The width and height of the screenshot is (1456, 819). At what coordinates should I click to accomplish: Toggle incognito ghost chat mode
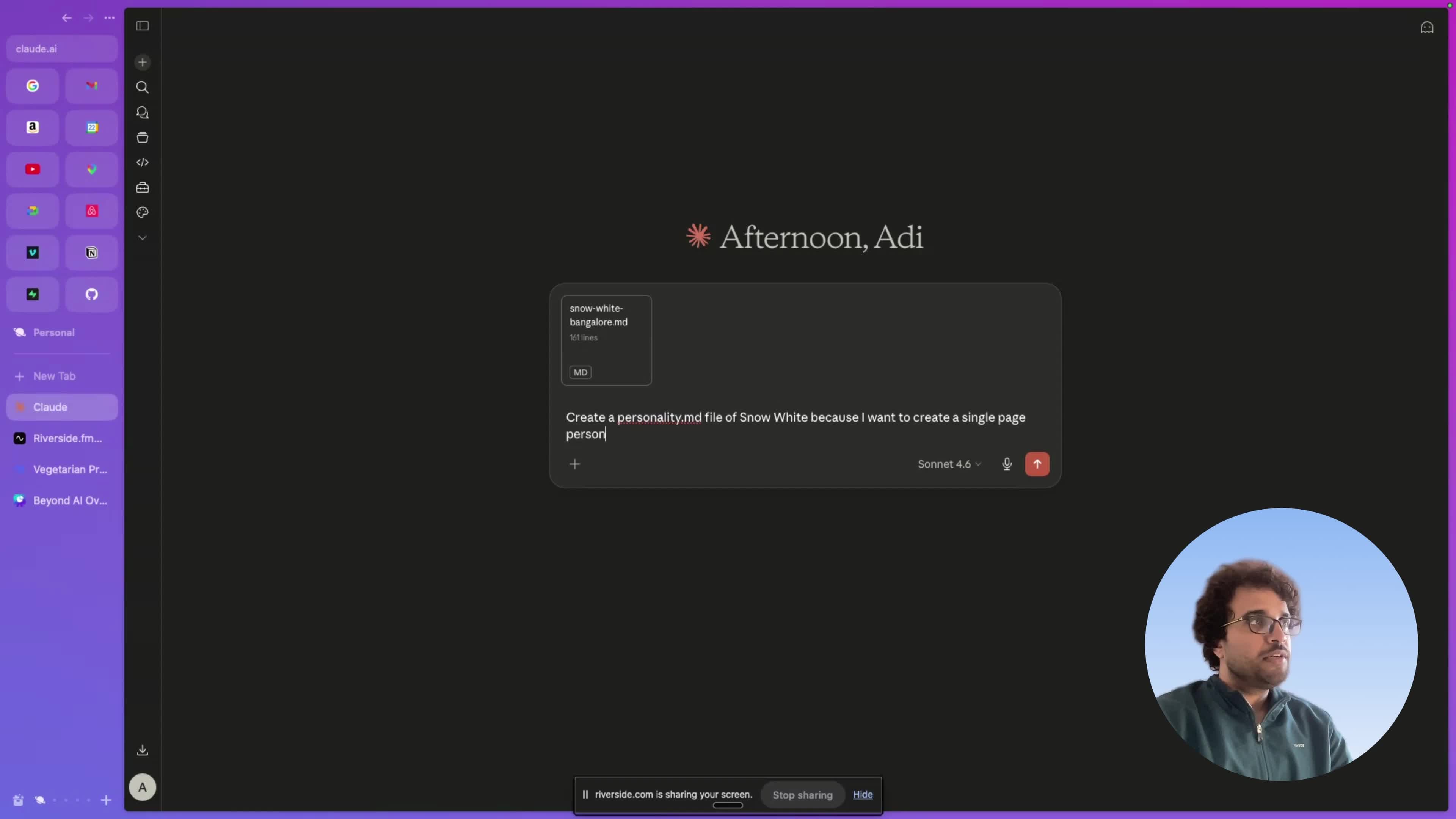(1426, 27)
